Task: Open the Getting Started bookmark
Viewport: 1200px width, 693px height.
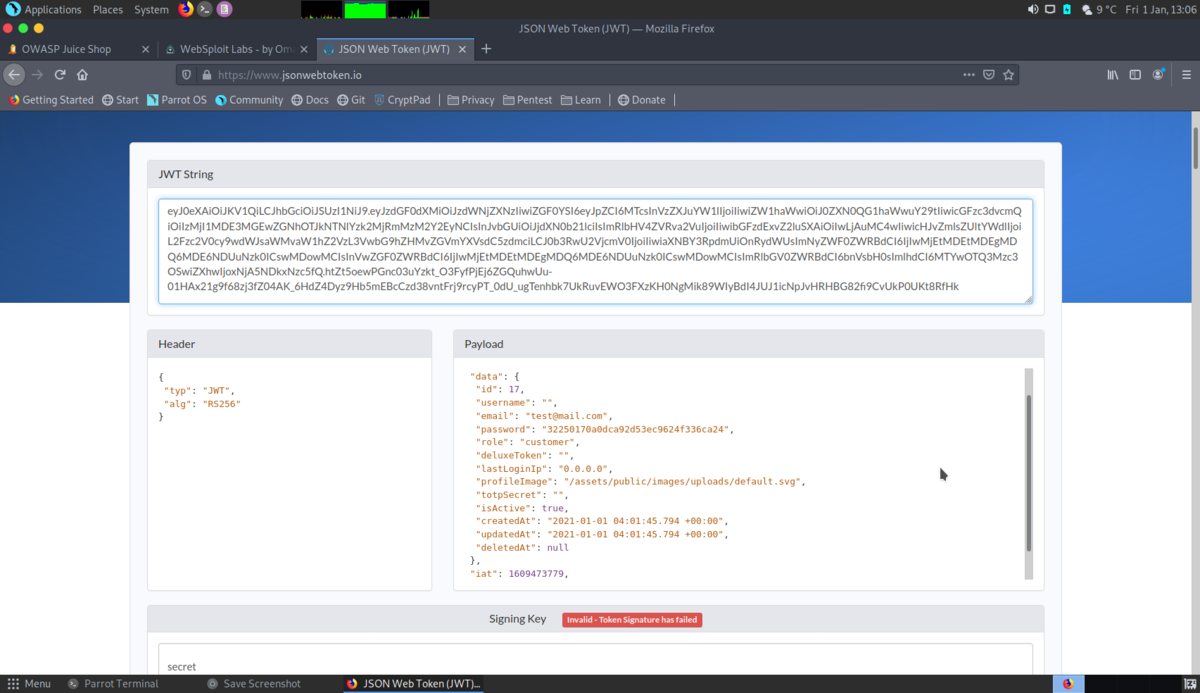Action: point(51,100)
